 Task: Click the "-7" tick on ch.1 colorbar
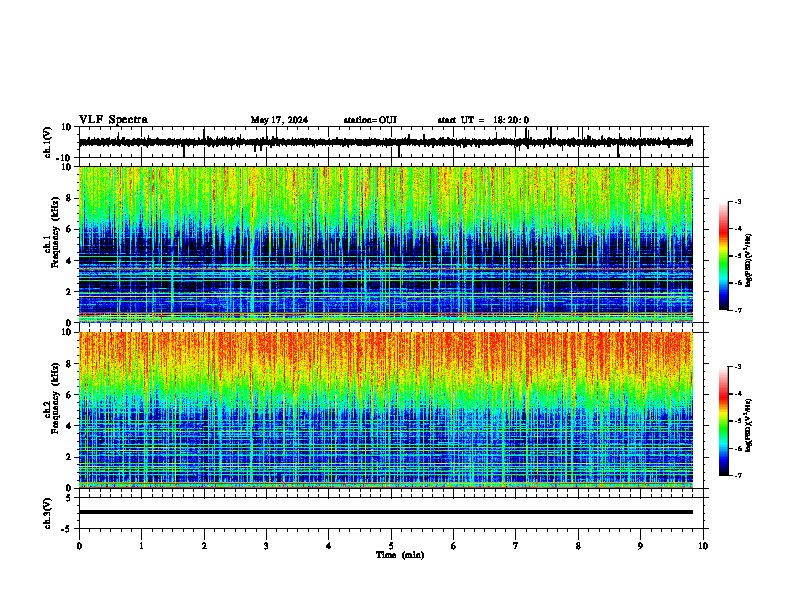(x=737, y=310)
